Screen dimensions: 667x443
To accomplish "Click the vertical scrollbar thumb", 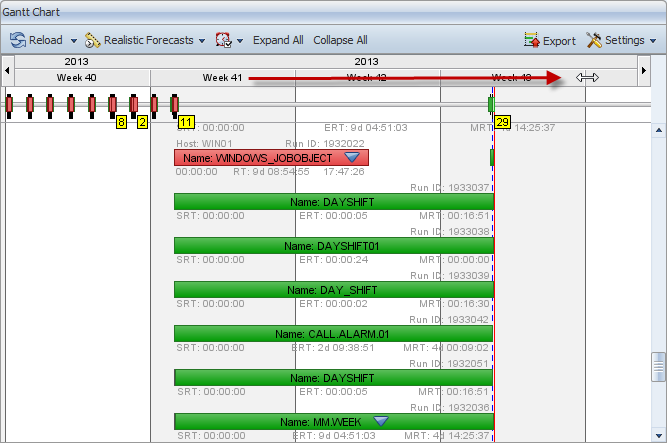I will 658,366.
